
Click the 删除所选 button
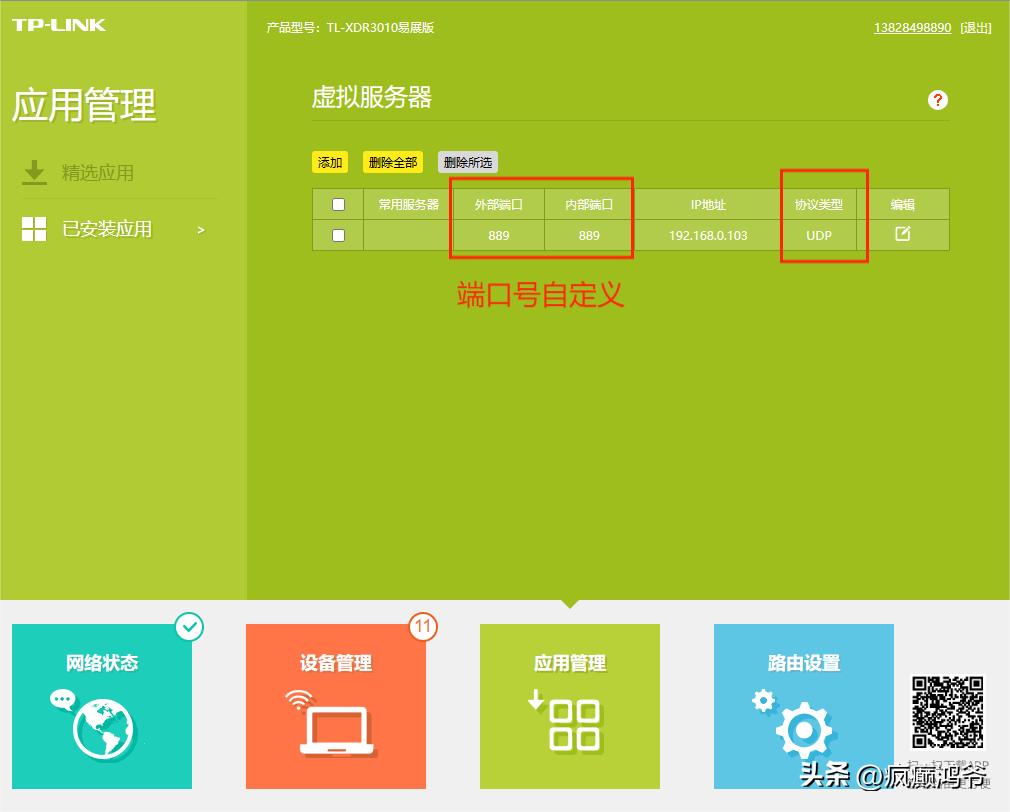tap(467, 161)
